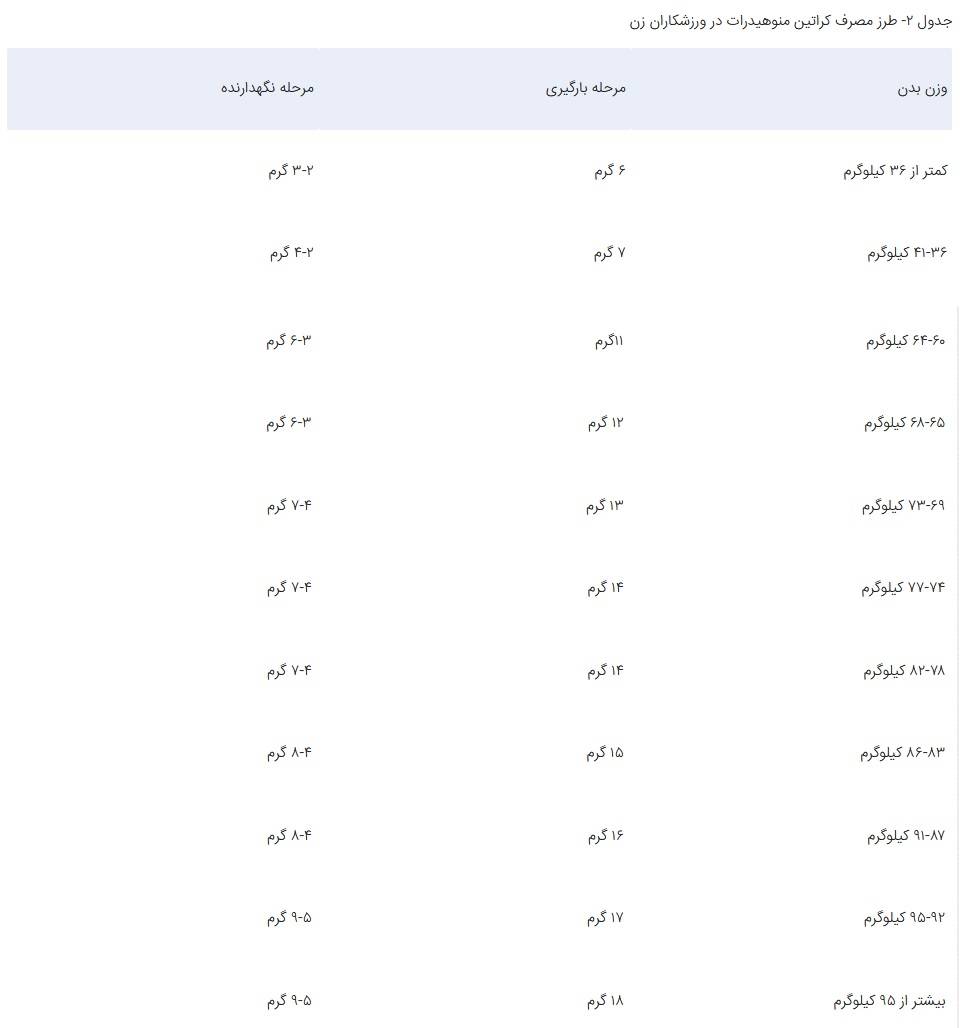Select the '۹۱-۸۷ کیلوگرم' weight cell

[x=906, y=836]
